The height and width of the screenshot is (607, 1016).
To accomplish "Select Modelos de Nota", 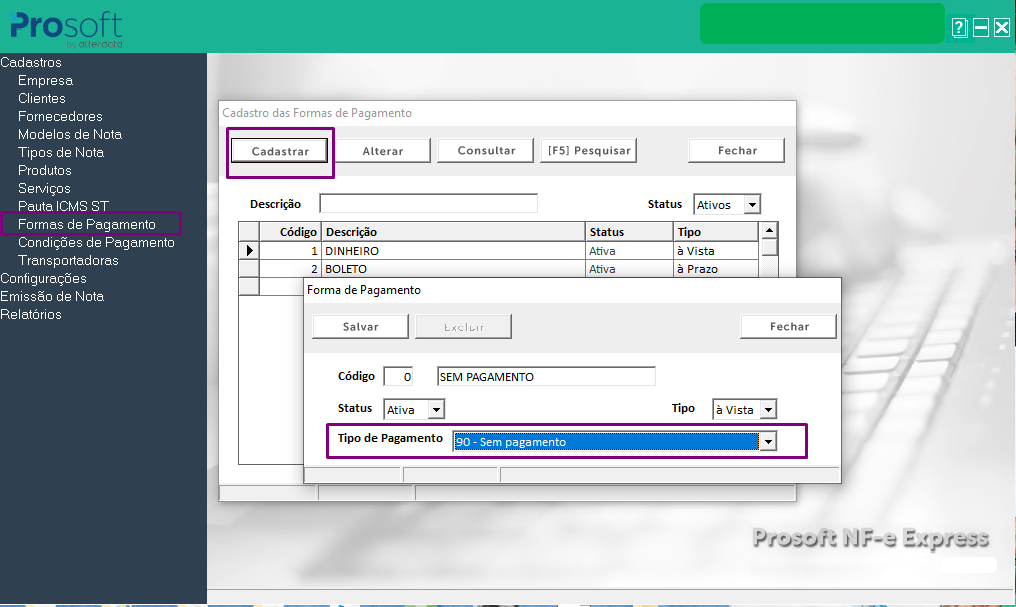I will click(70, 134).
